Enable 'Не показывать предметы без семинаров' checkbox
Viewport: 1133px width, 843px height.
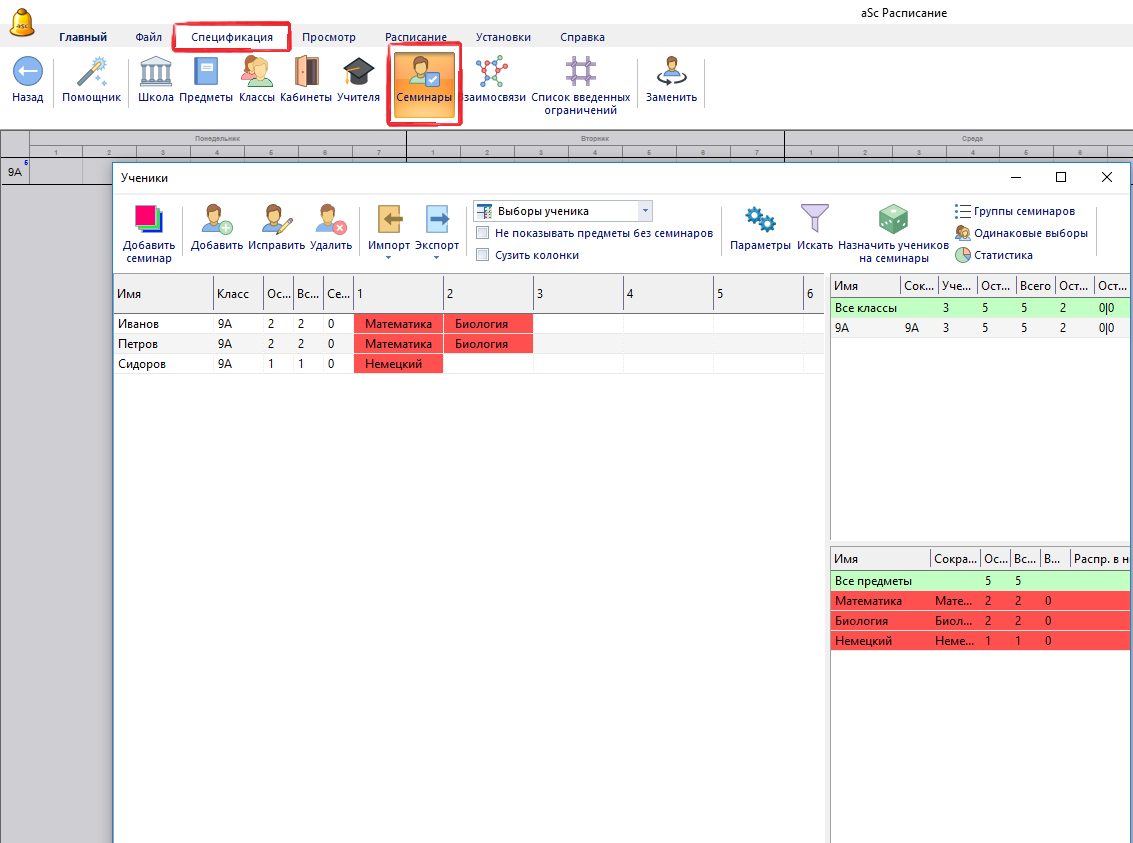(483, 233)
